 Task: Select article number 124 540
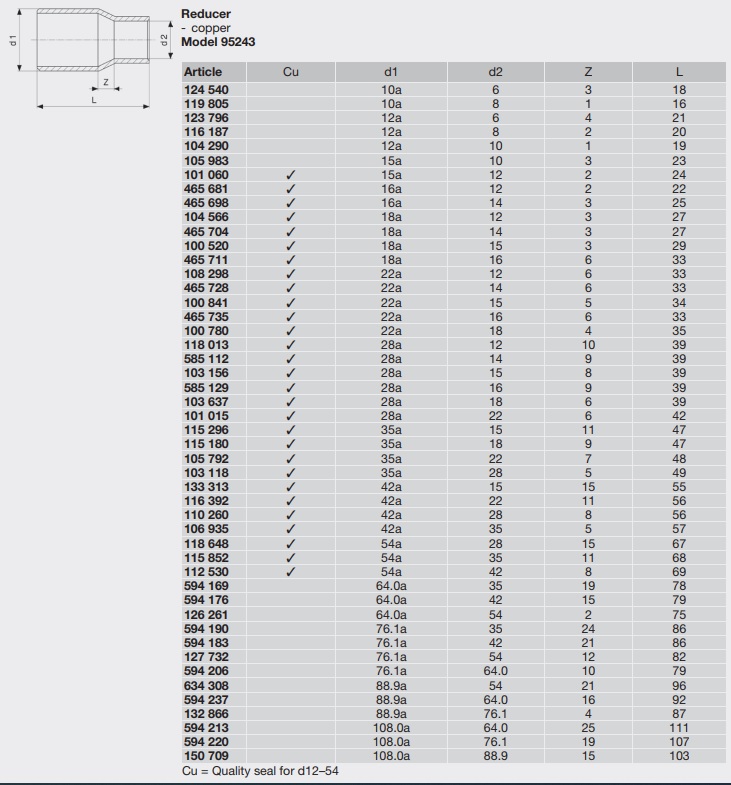click(x=206, y=90)
